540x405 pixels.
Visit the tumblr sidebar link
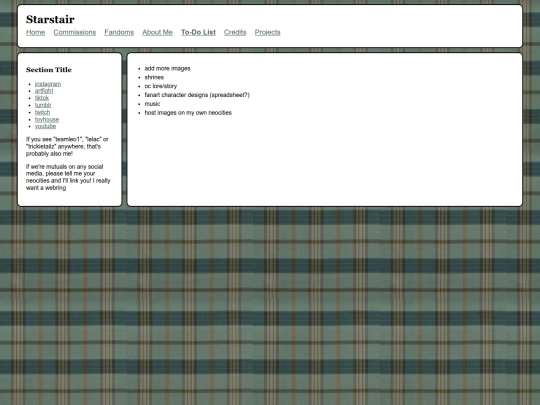coord(43,105)
